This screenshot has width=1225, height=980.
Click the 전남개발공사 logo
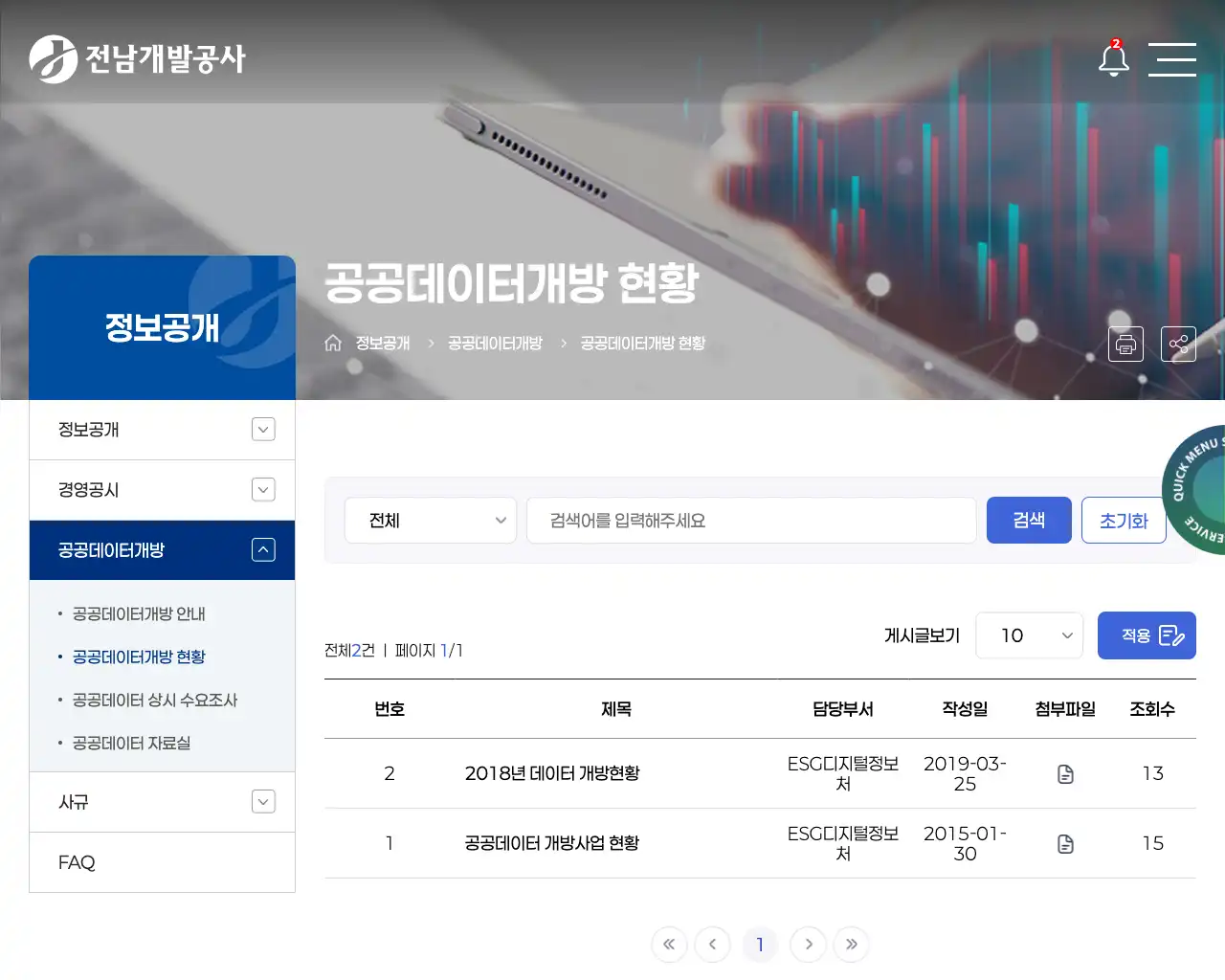pyautogui.click(x=138, y=59)
